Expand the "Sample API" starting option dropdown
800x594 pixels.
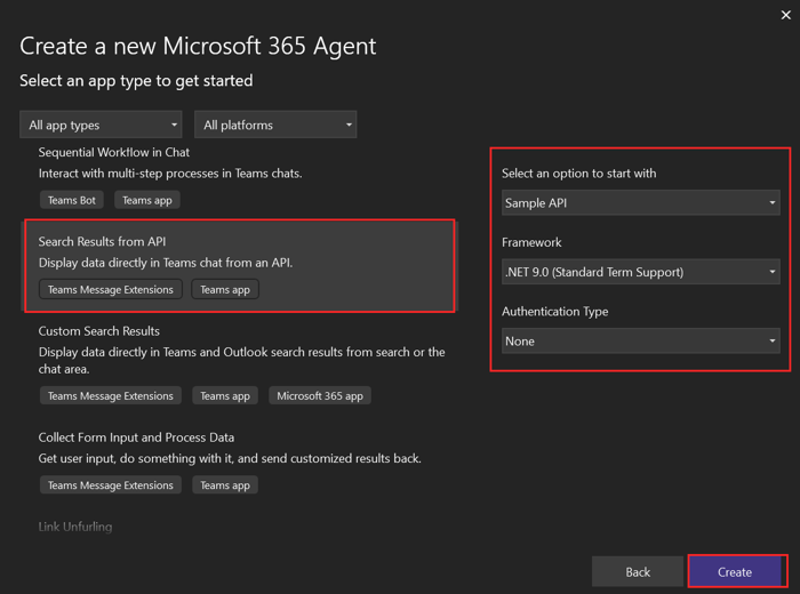coord(640,202)
